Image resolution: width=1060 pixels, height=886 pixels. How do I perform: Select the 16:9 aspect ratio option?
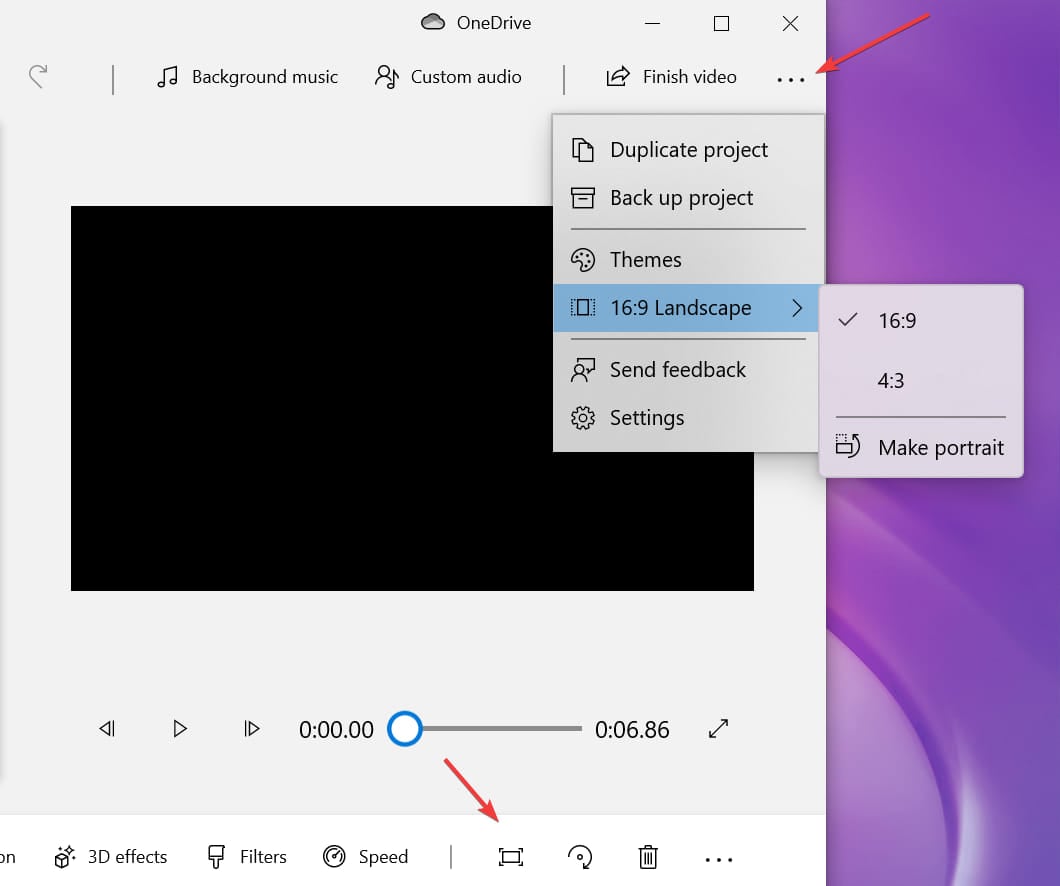pos(921,320)
